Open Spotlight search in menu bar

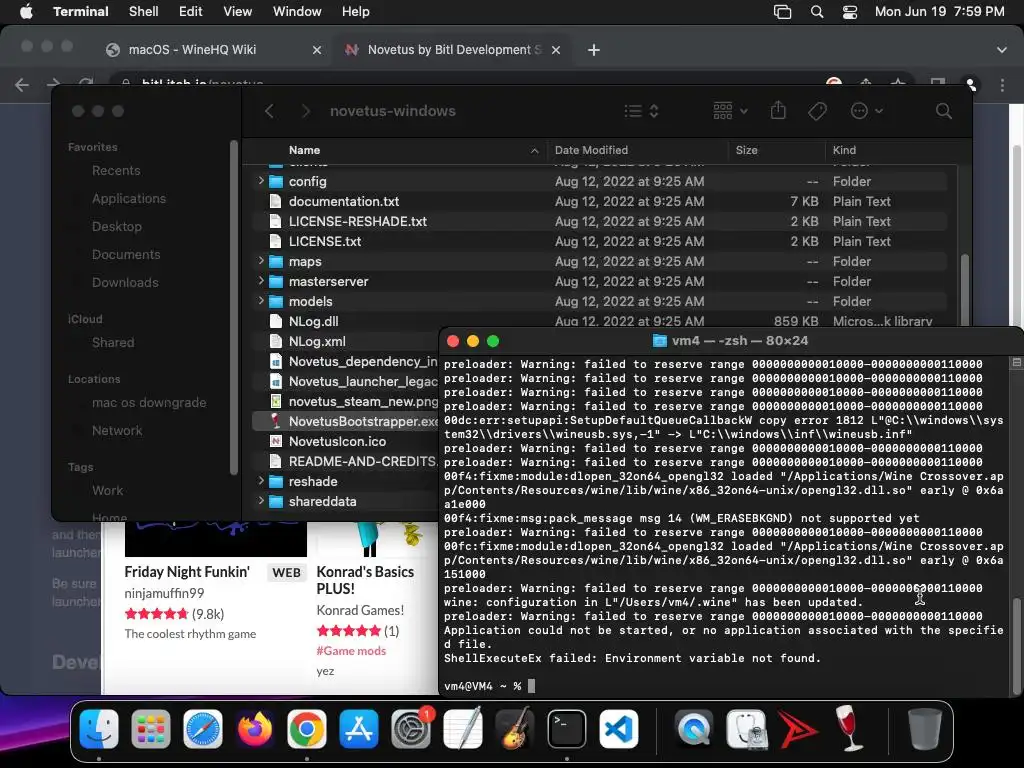point(816,12)
